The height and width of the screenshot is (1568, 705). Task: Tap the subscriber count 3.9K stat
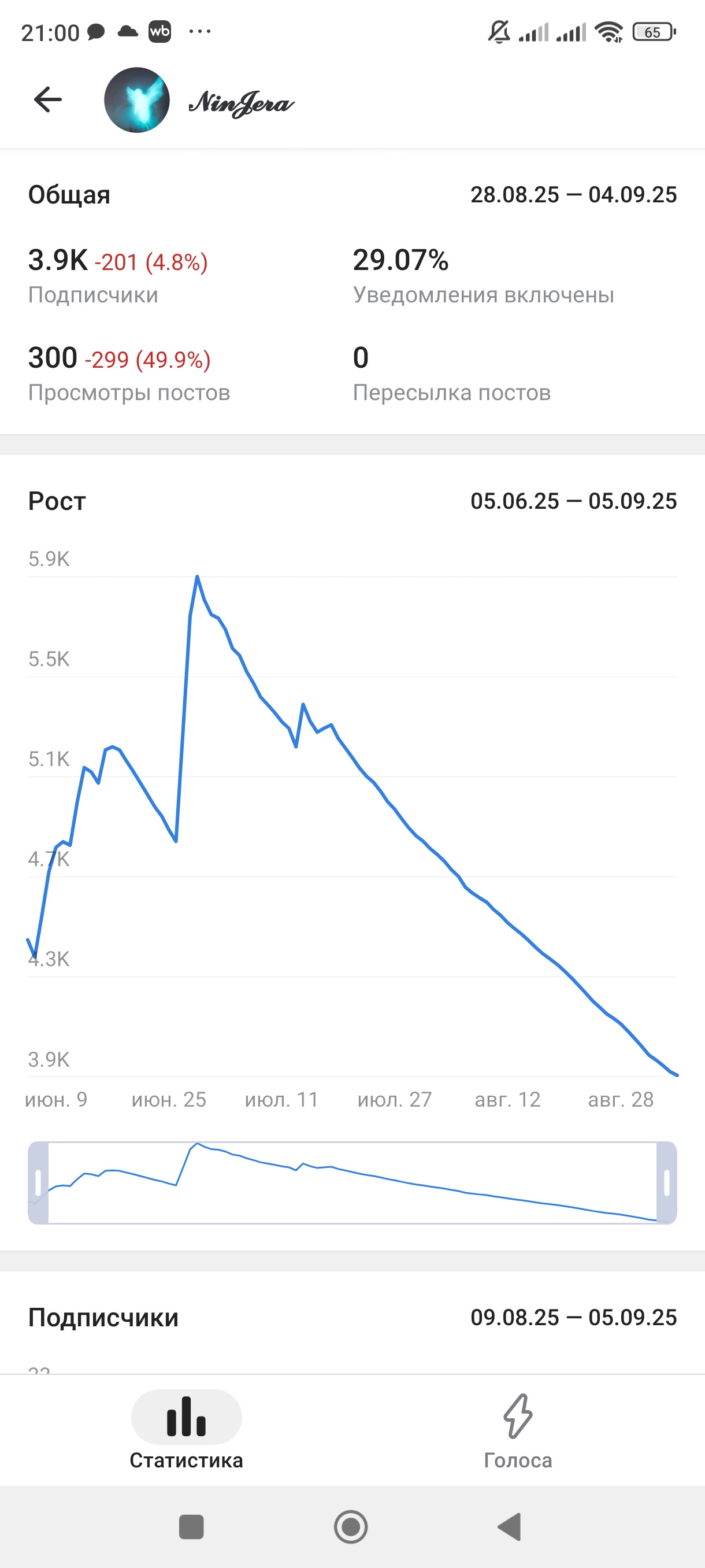[58, 261]
